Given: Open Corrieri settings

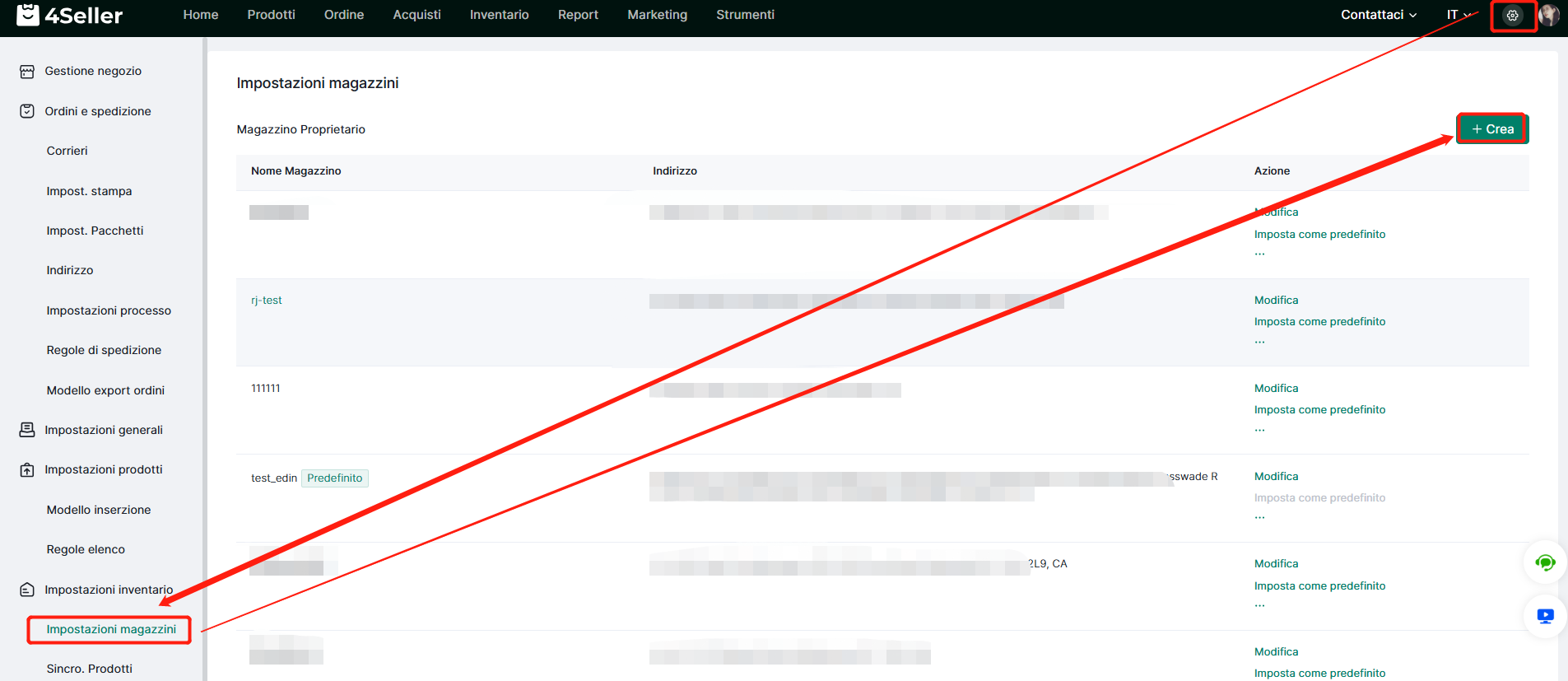Looking at the screenshot, I should click(x=67, y=151).
